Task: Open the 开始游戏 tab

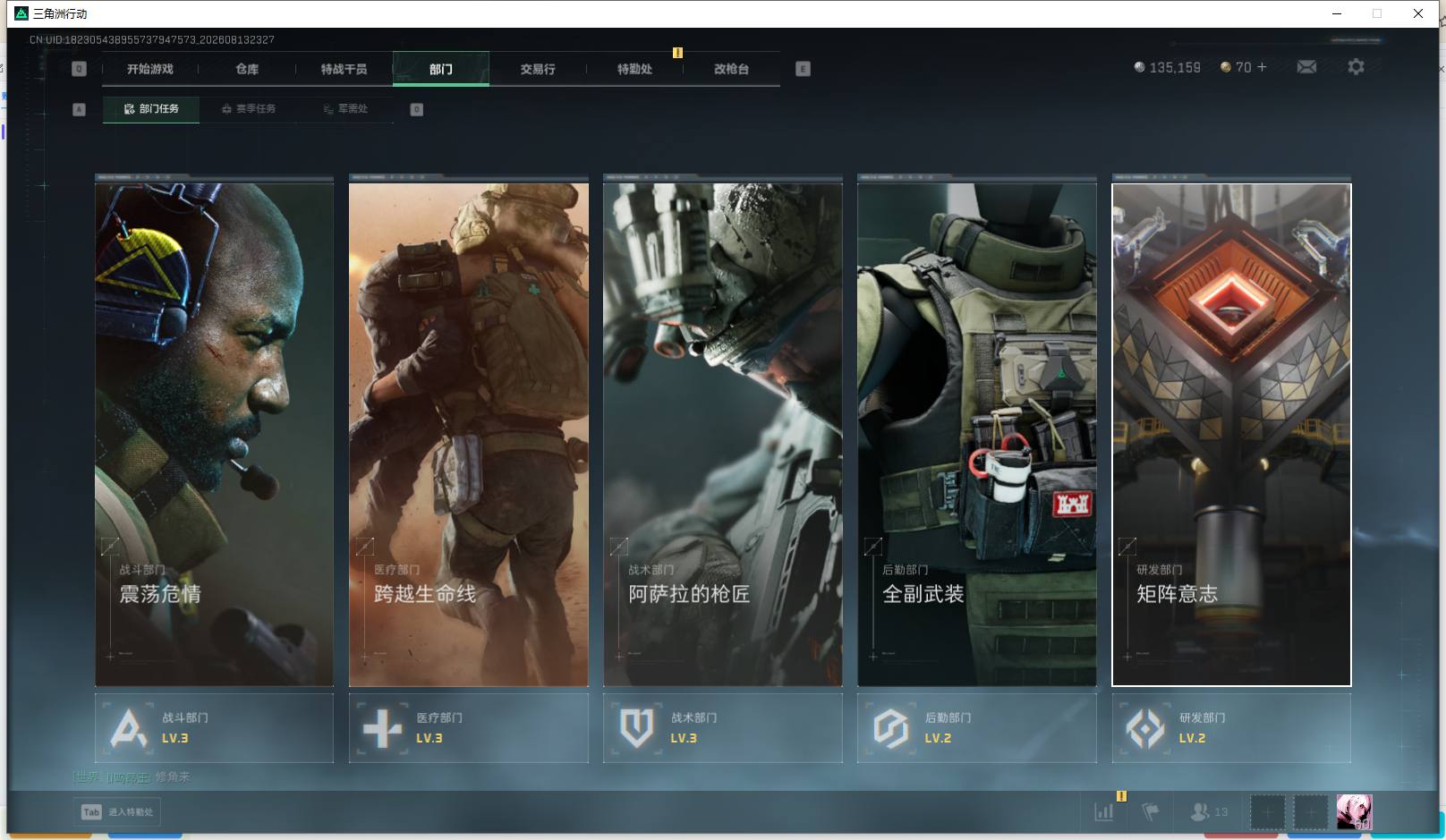Action: pos(149,69)
